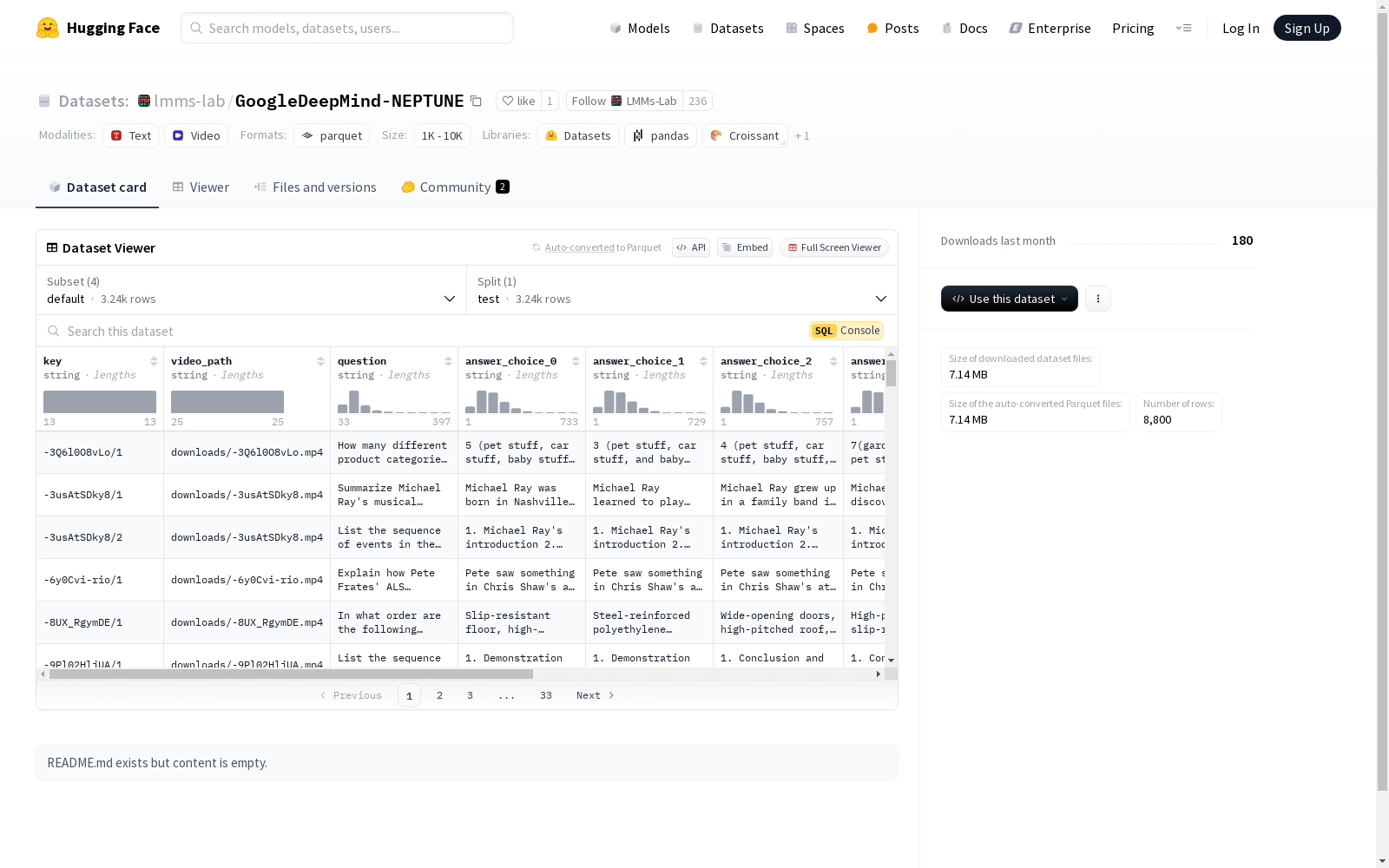Sort the answer_choice_0 column

[576, 361]
